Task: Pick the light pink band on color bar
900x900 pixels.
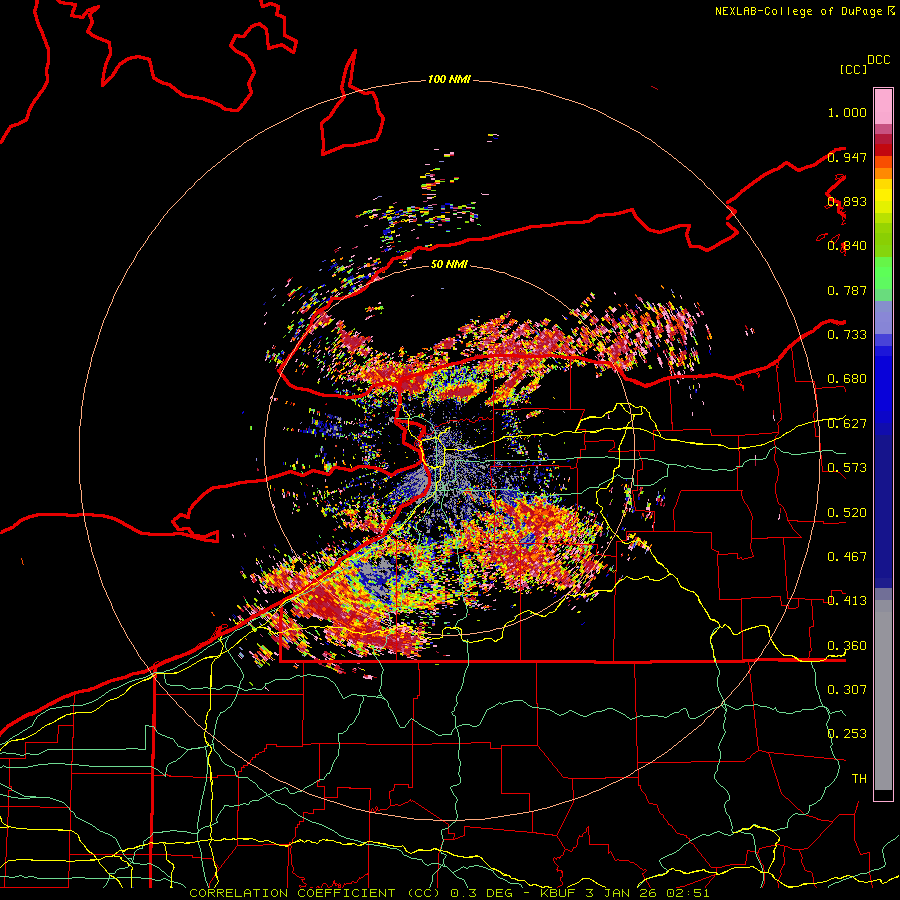Action: point(883,107)
